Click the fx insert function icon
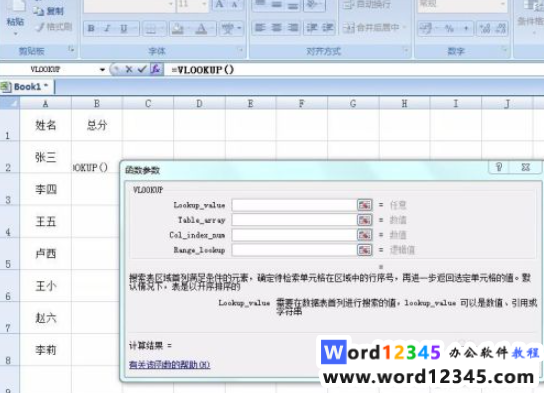This screenshot has height=393, width=544. [x=156, y=69]
